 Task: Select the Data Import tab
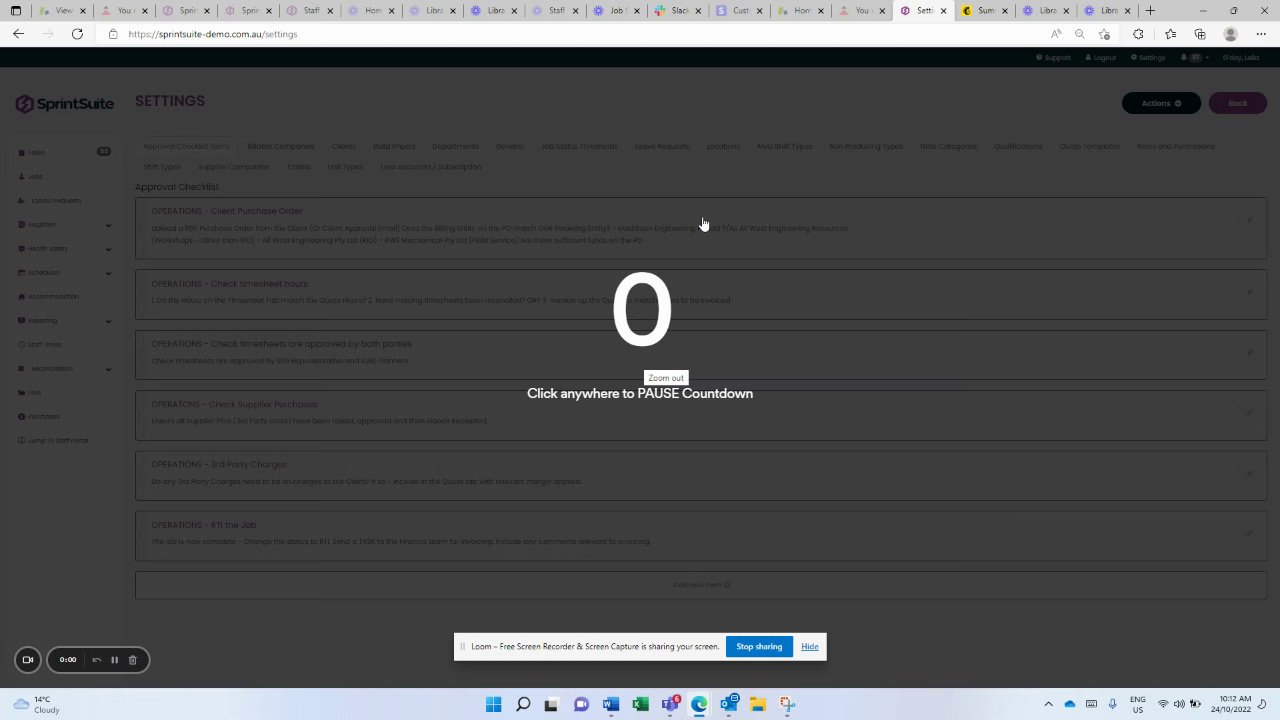pyautogui.click(x=394, y=147)
